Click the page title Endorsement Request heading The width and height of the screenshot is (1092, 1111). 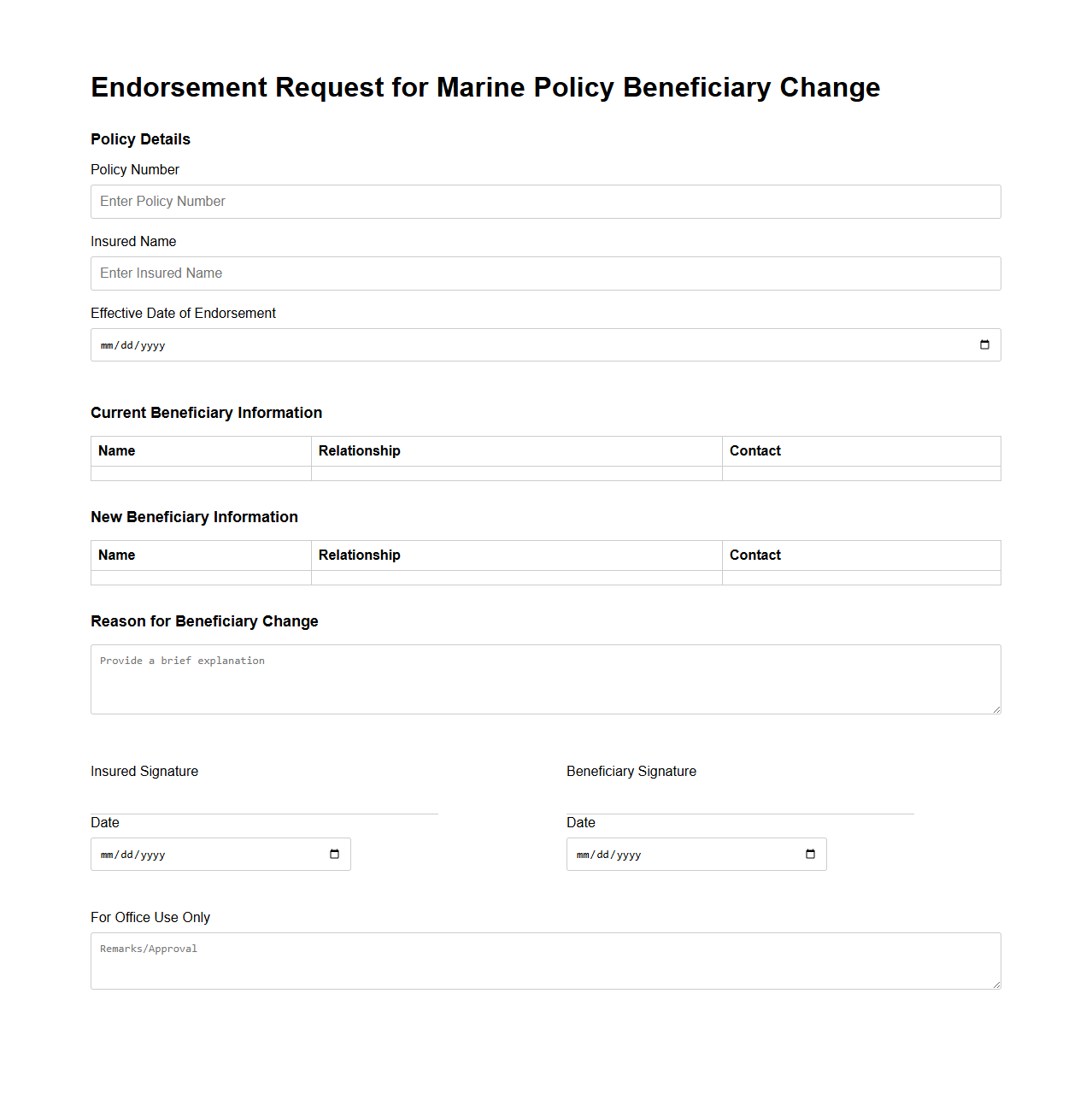(485, 87)
